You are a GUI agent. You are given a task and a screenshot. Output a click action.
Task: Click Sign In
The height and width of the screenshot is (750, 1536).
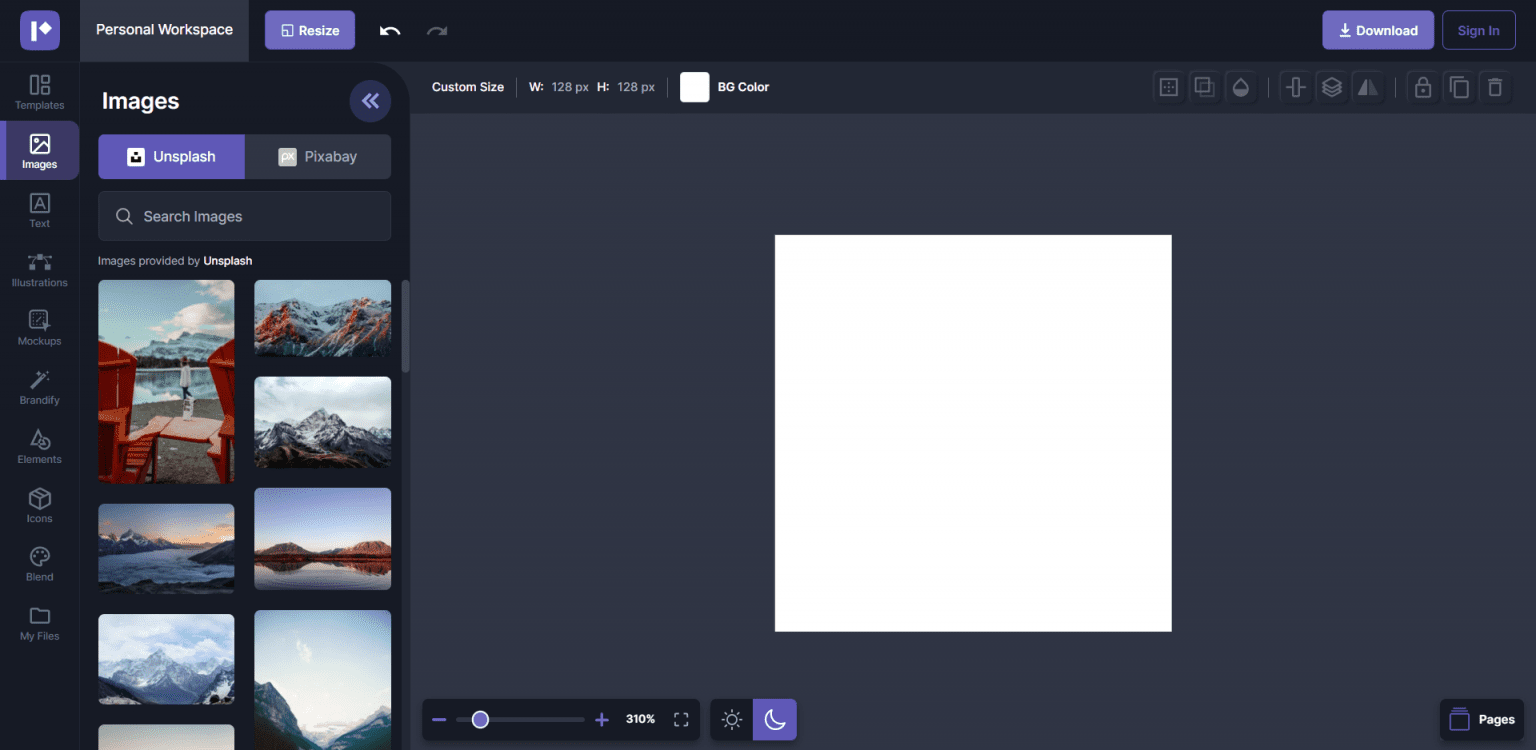1478,30
